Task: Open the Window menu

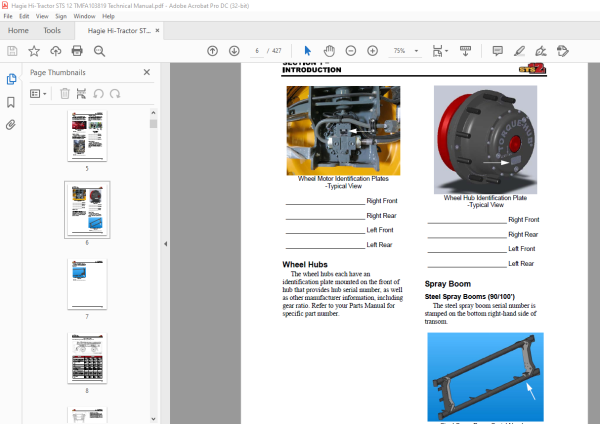Action: 84,16
